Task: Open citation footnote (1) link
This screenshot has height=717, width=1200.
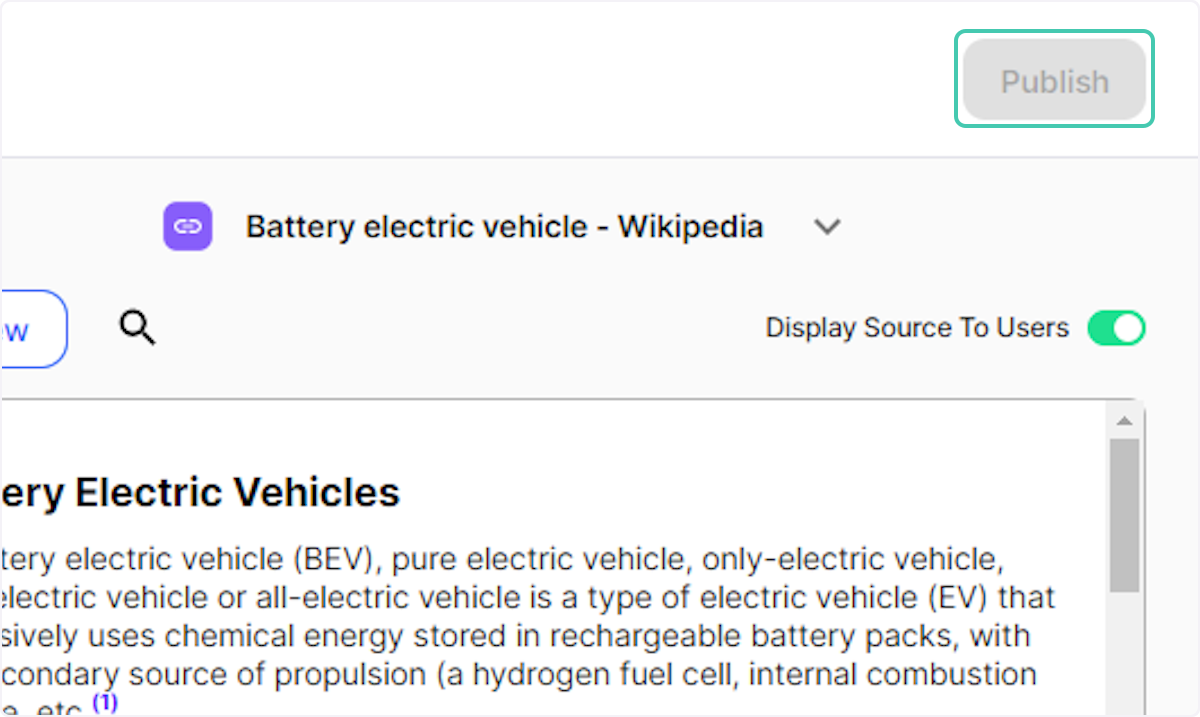Action: (105, 703)
